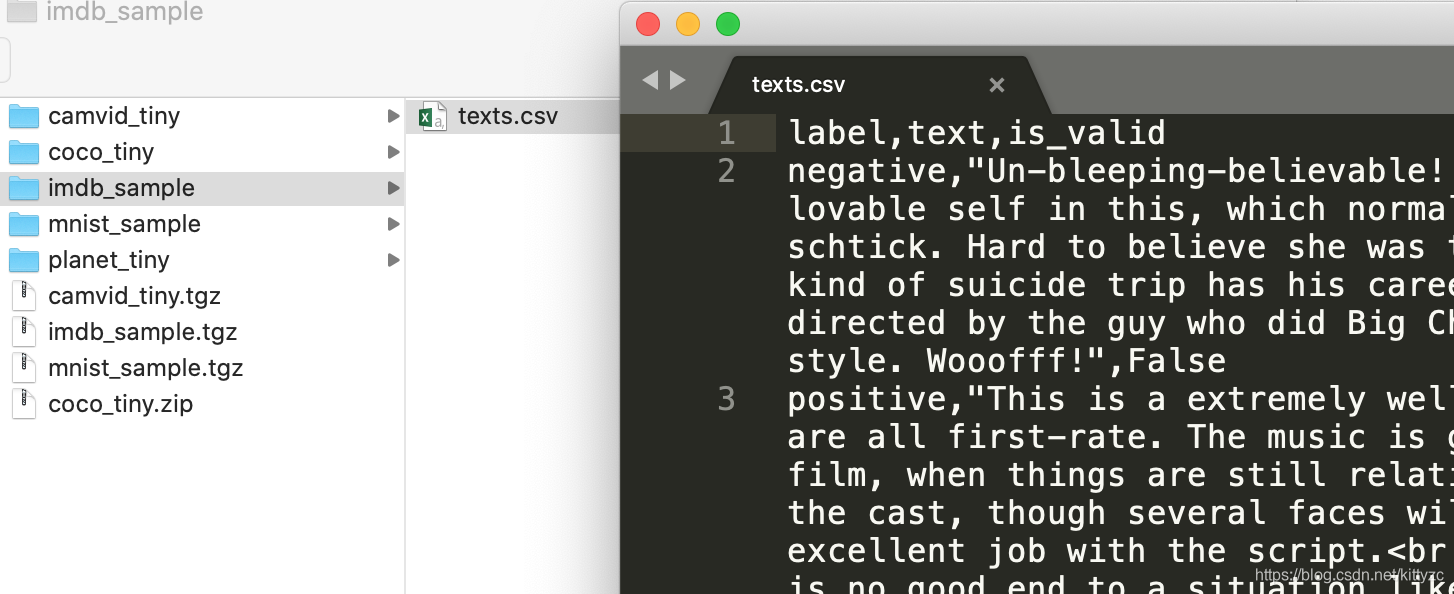The width and height of the screenshot is (1454, 594).
Task: Click line number 1 in the gutter
Action: [726, 133]
